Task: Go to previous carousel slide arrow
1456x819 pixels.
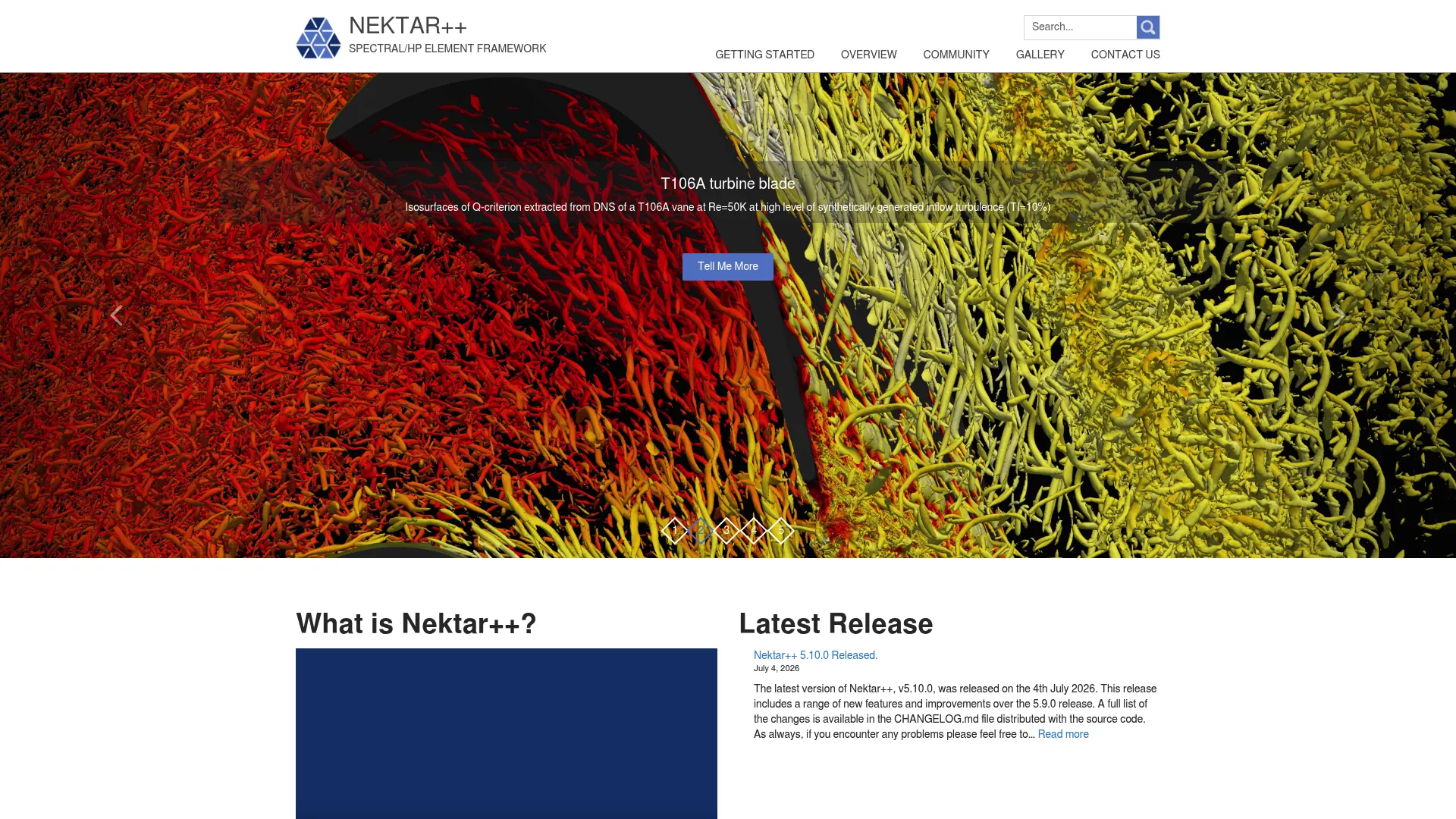Action: [x=116, y=315]
